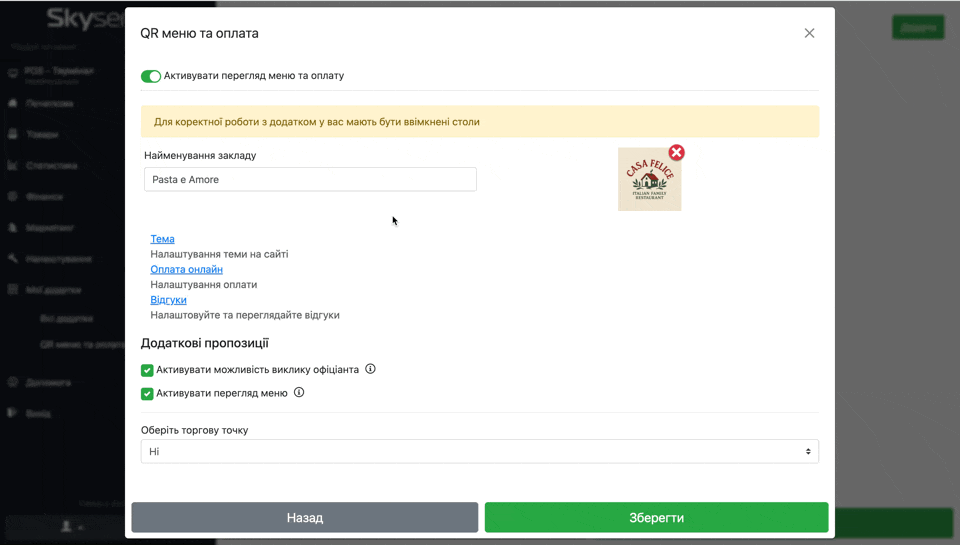
Task: Uncheck the Активувати перегляд меню checkbox
Action: point(147,394)
